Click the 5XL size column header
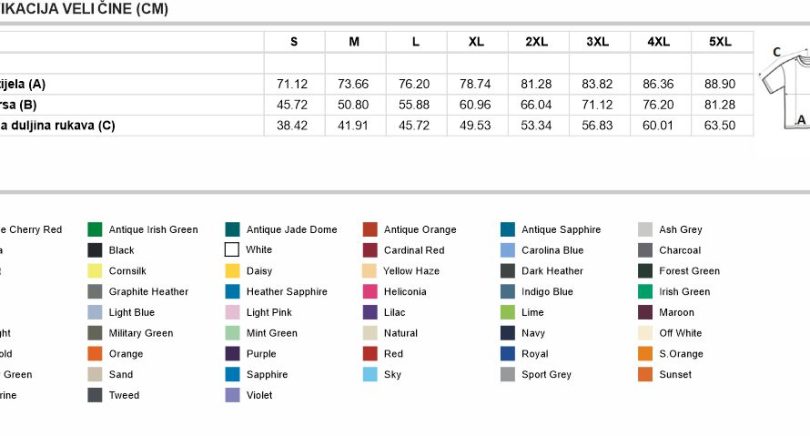 722,42
